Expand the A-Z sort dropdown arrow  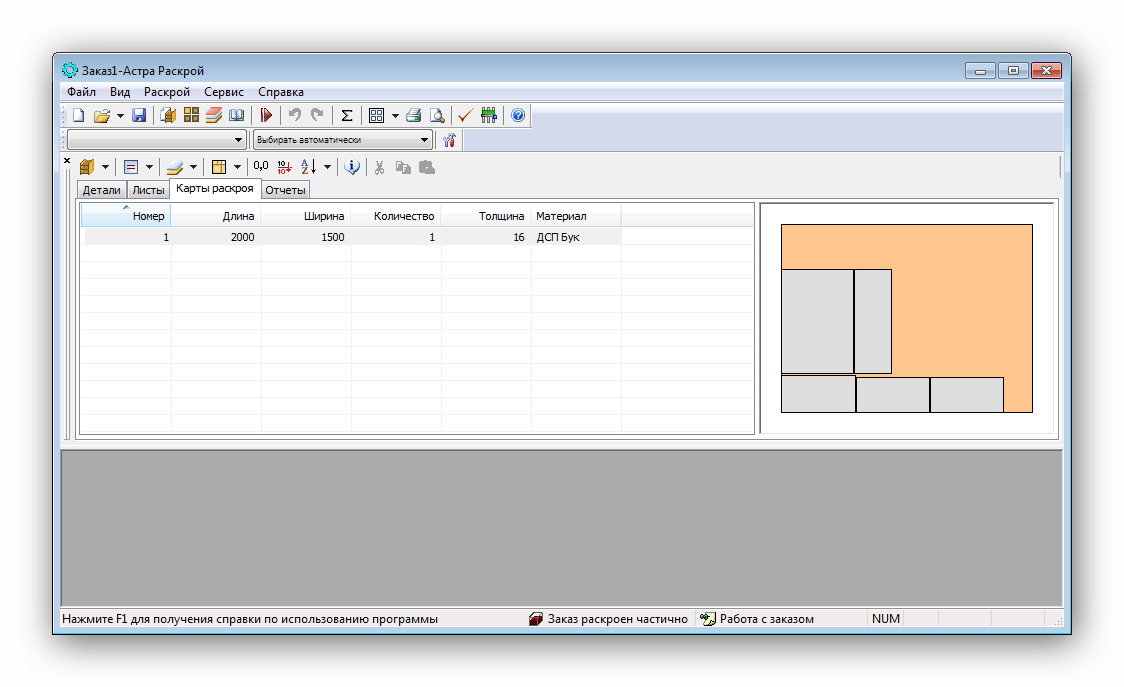(327, 167)
